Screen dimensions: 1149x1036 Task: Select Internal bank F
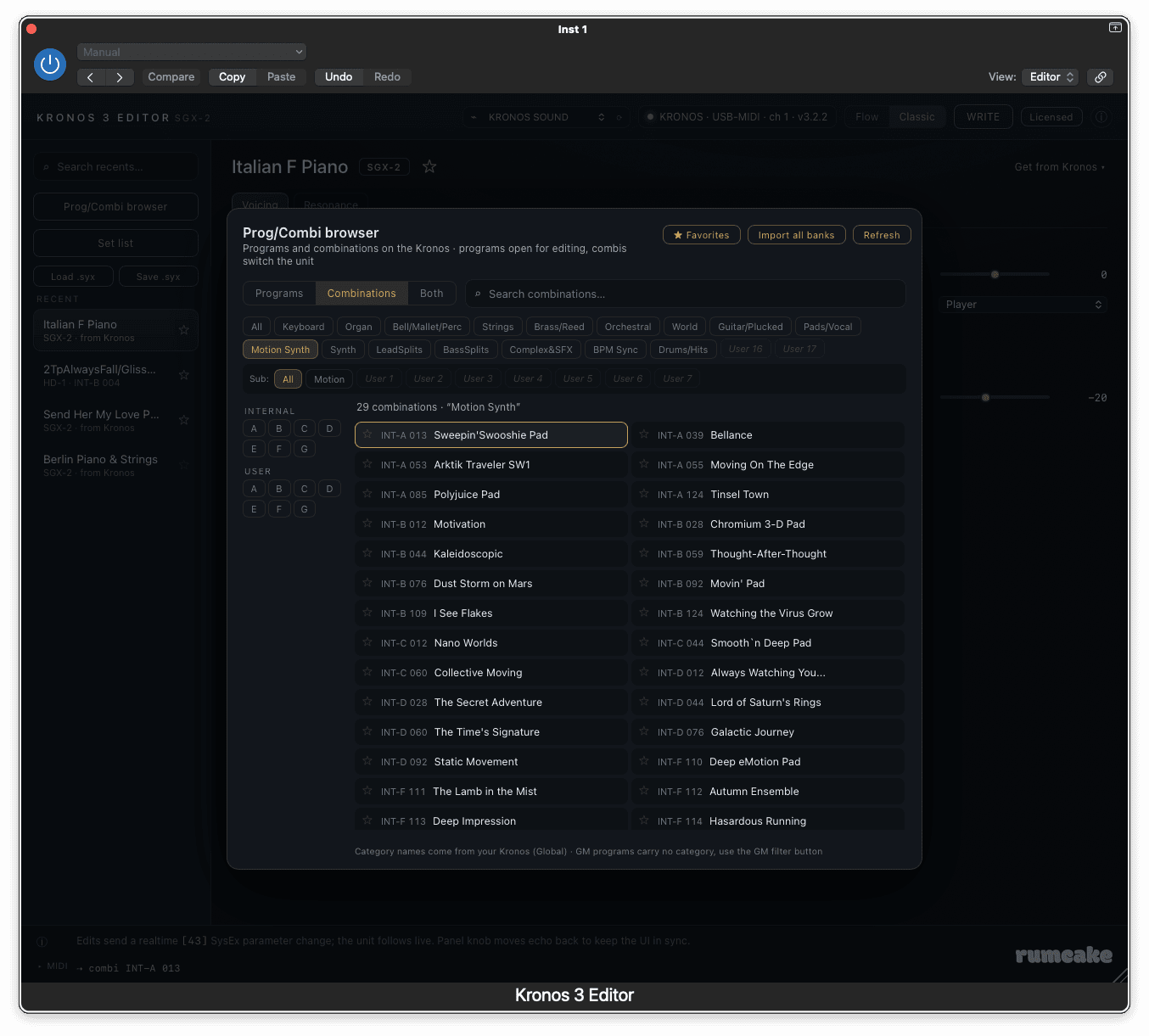coord(279,449)
